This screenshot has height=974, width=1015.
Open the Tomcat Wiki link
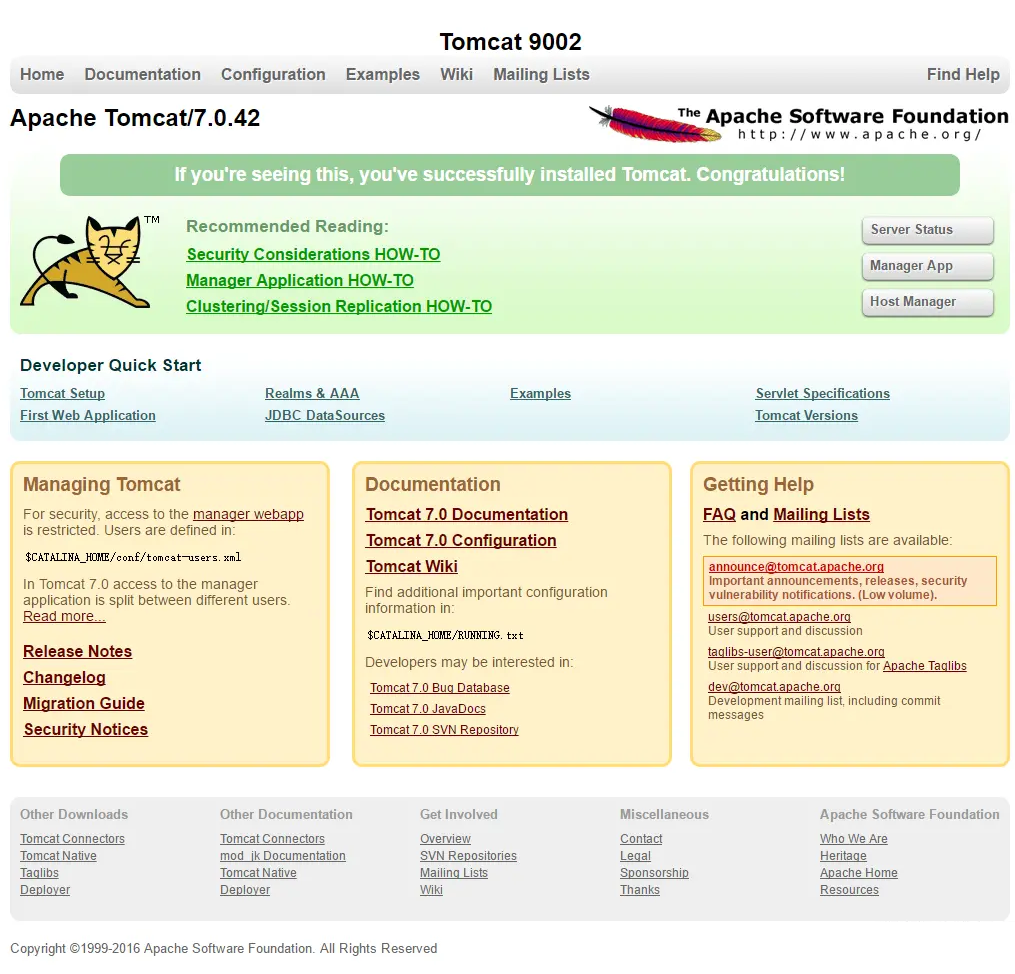[412, 566]
